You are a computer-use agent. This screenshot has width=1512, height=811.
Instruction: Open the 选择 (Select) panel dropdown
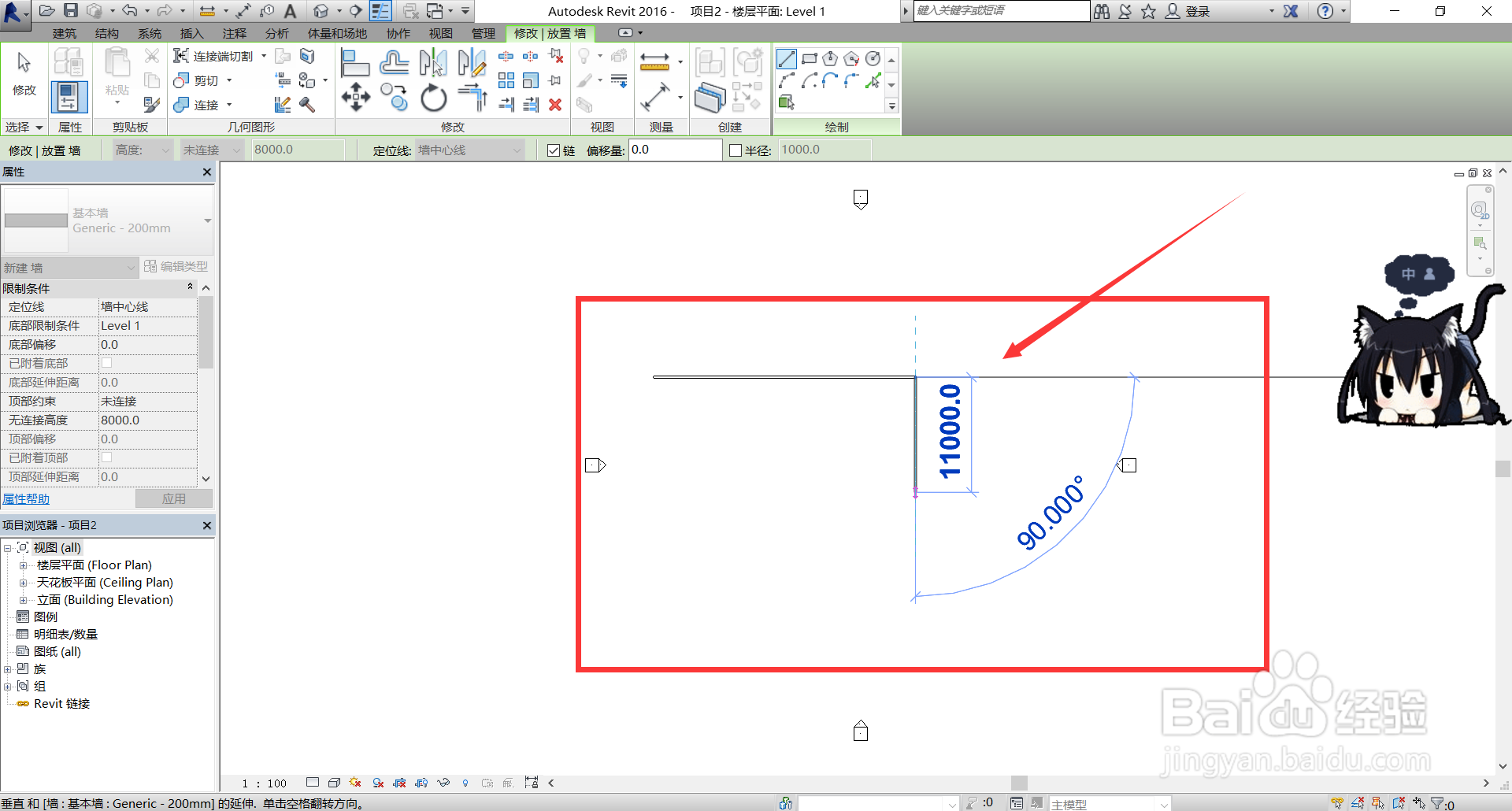(x=24, y=127)
